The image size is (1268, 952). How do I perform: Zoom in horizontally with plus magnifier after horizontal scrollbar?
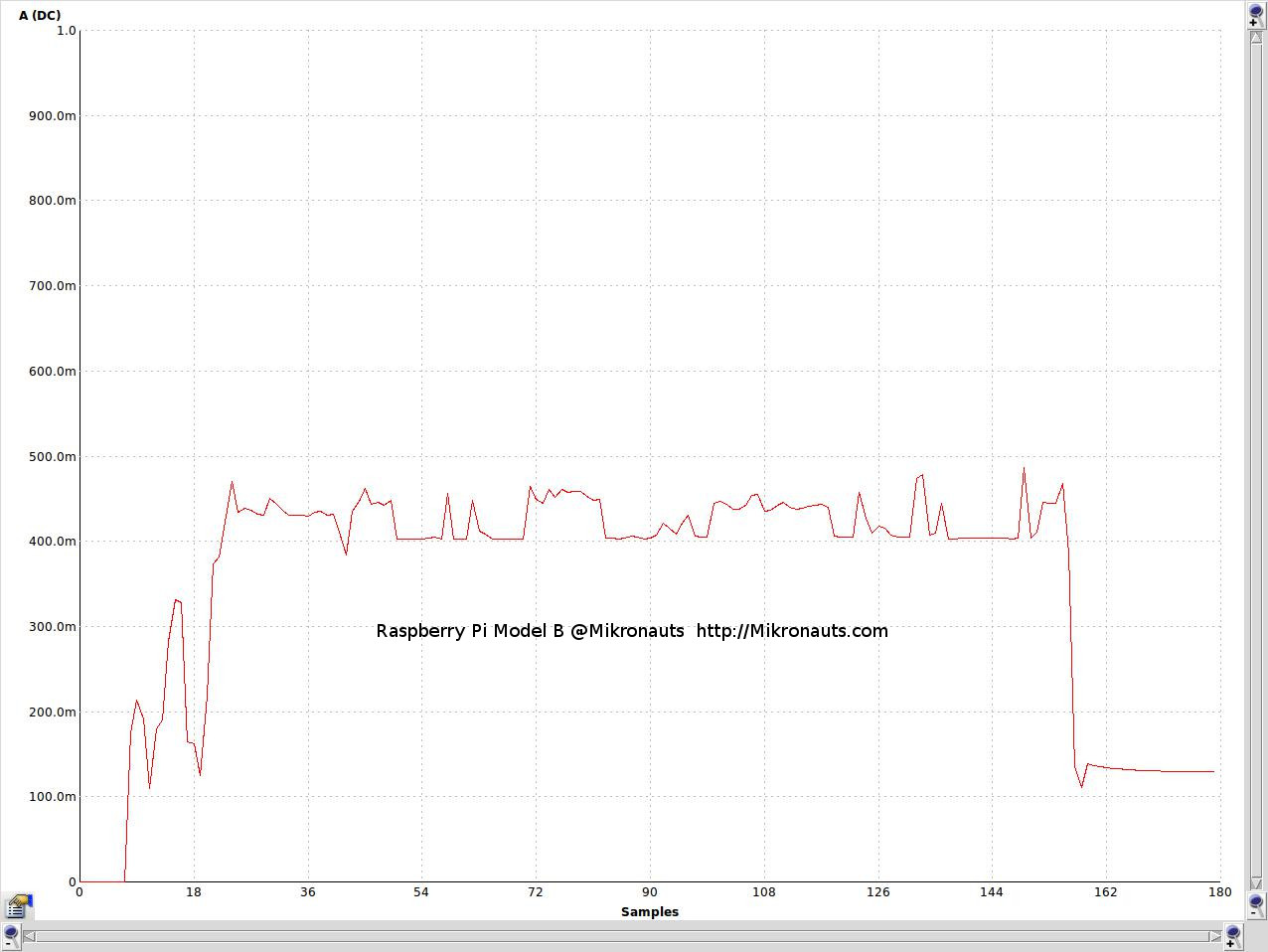pos(1232,936)
